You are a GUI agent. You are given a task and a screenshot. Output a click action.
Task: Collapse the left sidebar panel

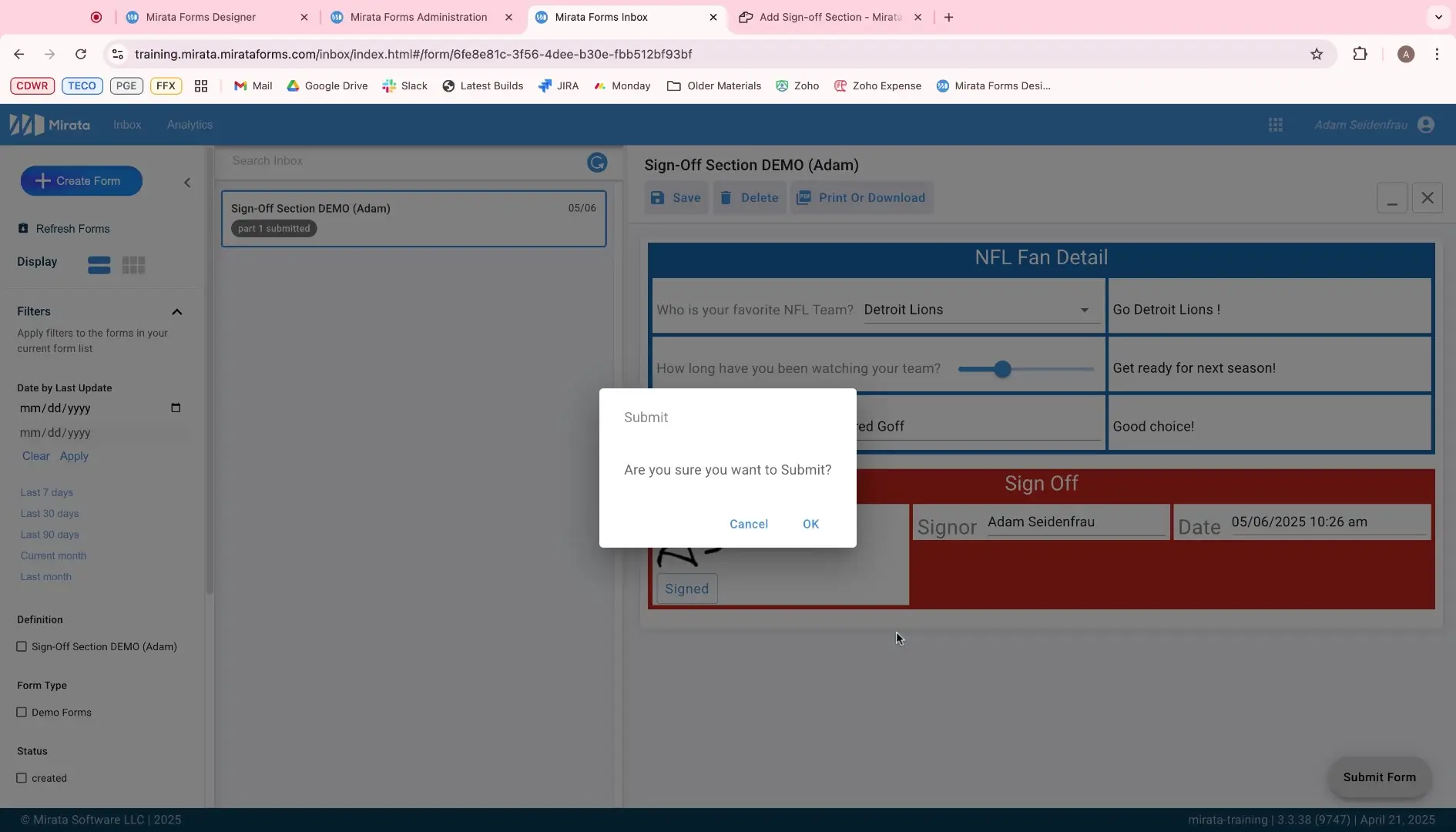click(186, 183)
